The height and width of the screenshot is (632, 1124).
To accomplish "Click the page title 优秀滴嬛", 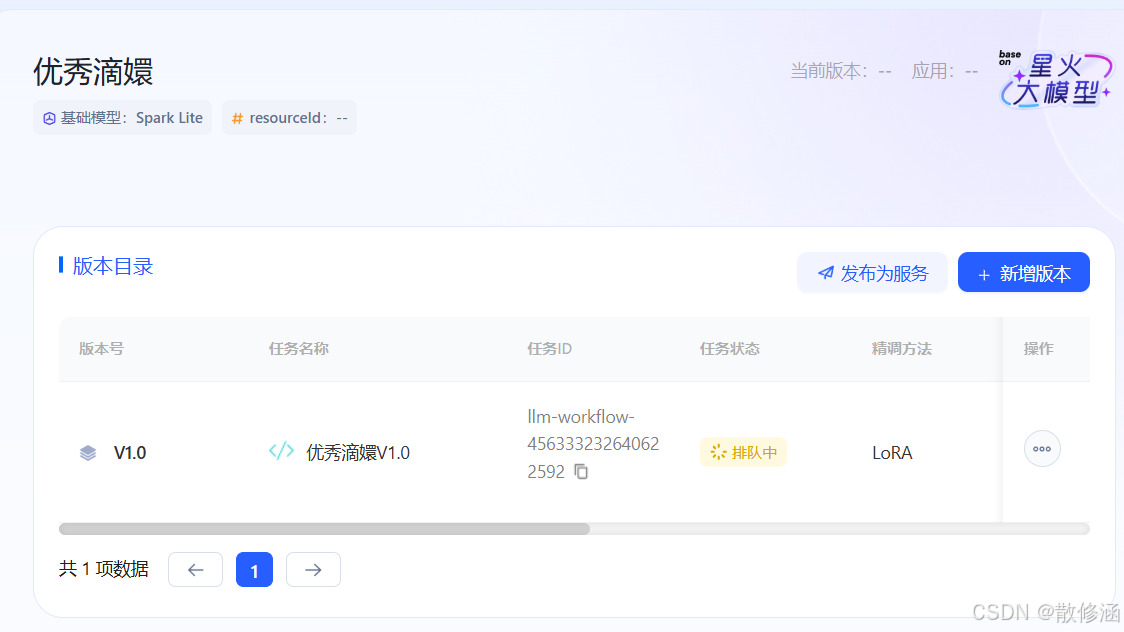I will (93, 72).
